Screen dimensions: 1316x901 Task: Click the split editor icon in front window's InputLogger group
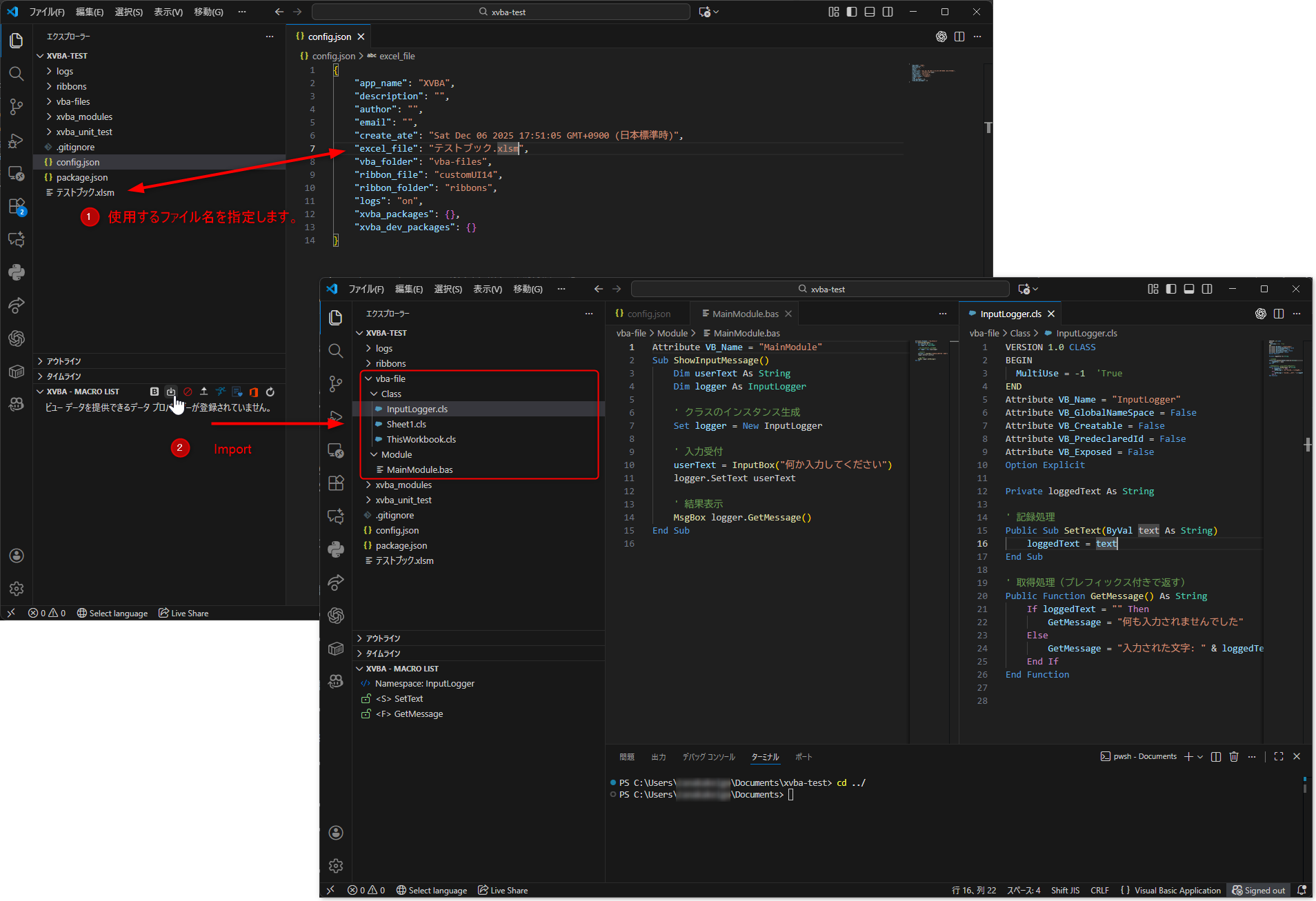[1279, 314]
